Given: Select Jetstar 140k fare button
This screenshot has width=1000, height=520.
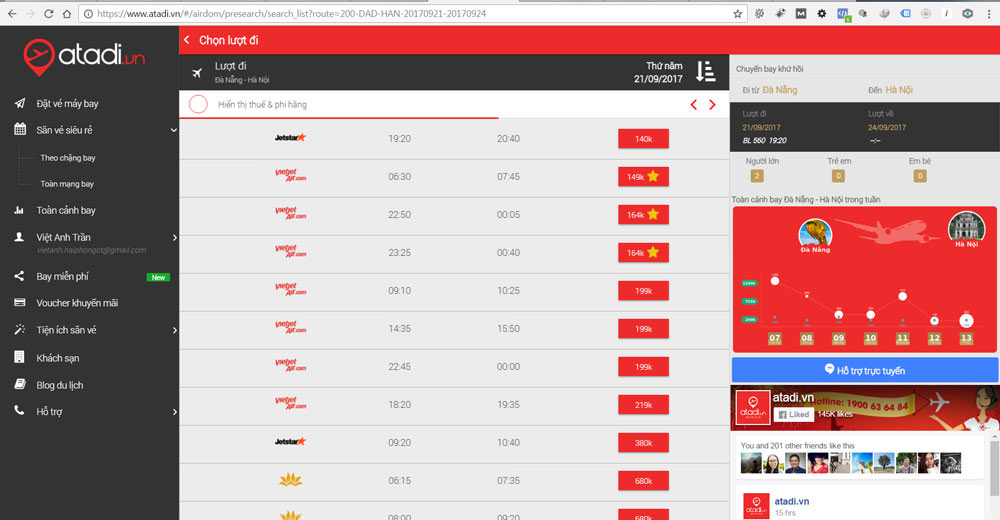Looking at the screenshot, I should (x=643, y=139).
